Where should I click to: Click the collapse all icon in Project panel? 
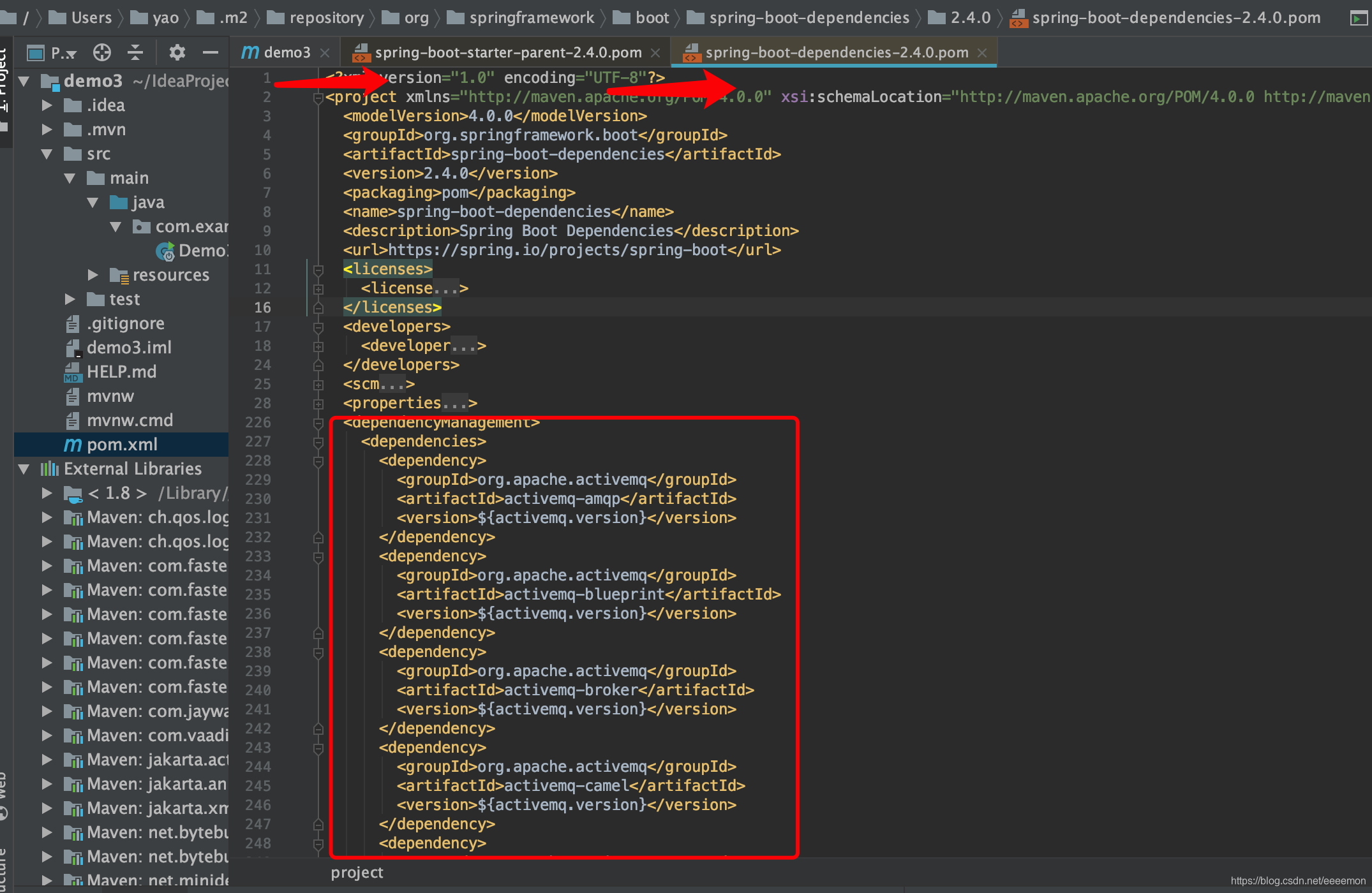[135, 52]
